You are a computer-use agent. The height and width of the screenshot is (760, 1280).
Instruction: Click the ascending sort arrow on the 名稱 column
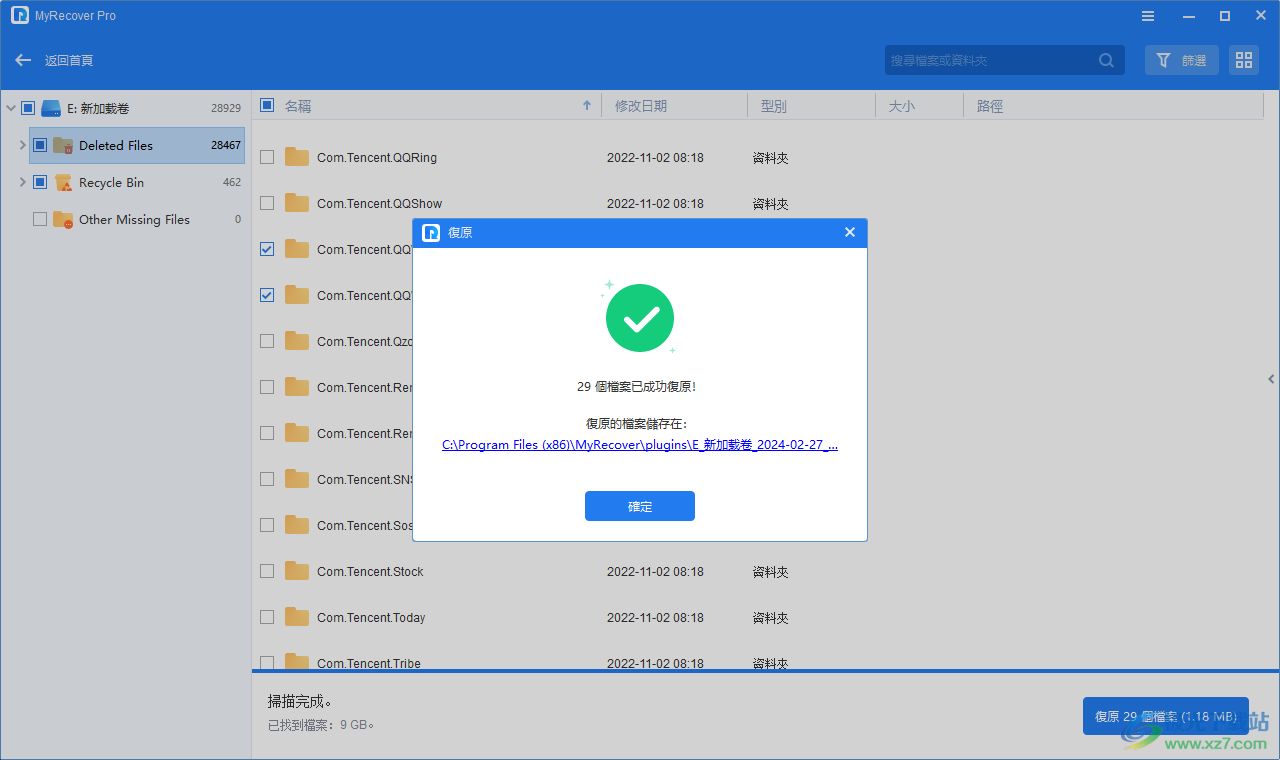(587, 105)
